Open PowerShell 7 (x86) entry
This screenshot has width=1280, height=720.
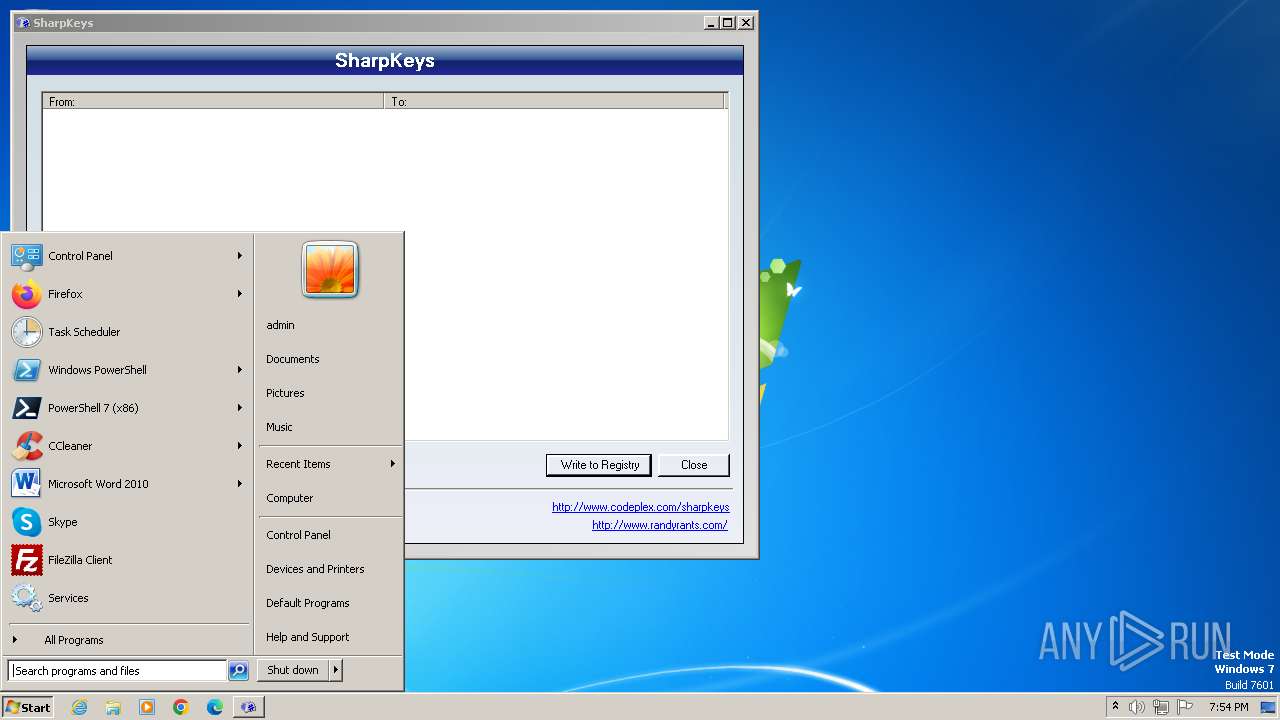click(x=128, y=408)
